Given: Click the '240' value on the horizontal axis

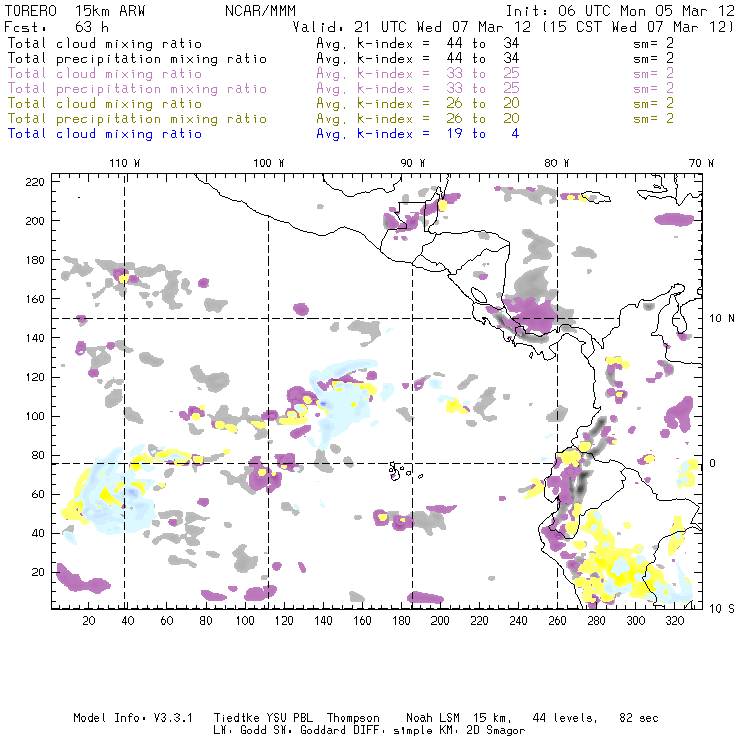Looking at the screenshot, I should pyautogui.click(x=518, y=621).
